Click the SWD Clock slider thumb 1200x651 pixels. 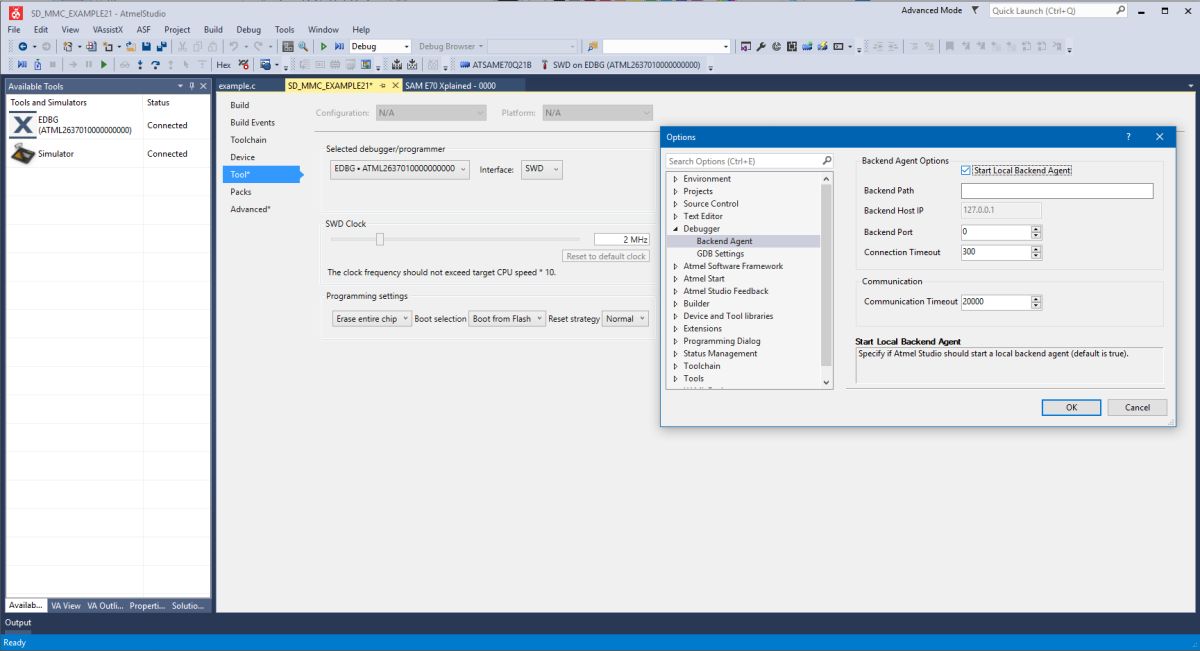(x=380, y=239)
